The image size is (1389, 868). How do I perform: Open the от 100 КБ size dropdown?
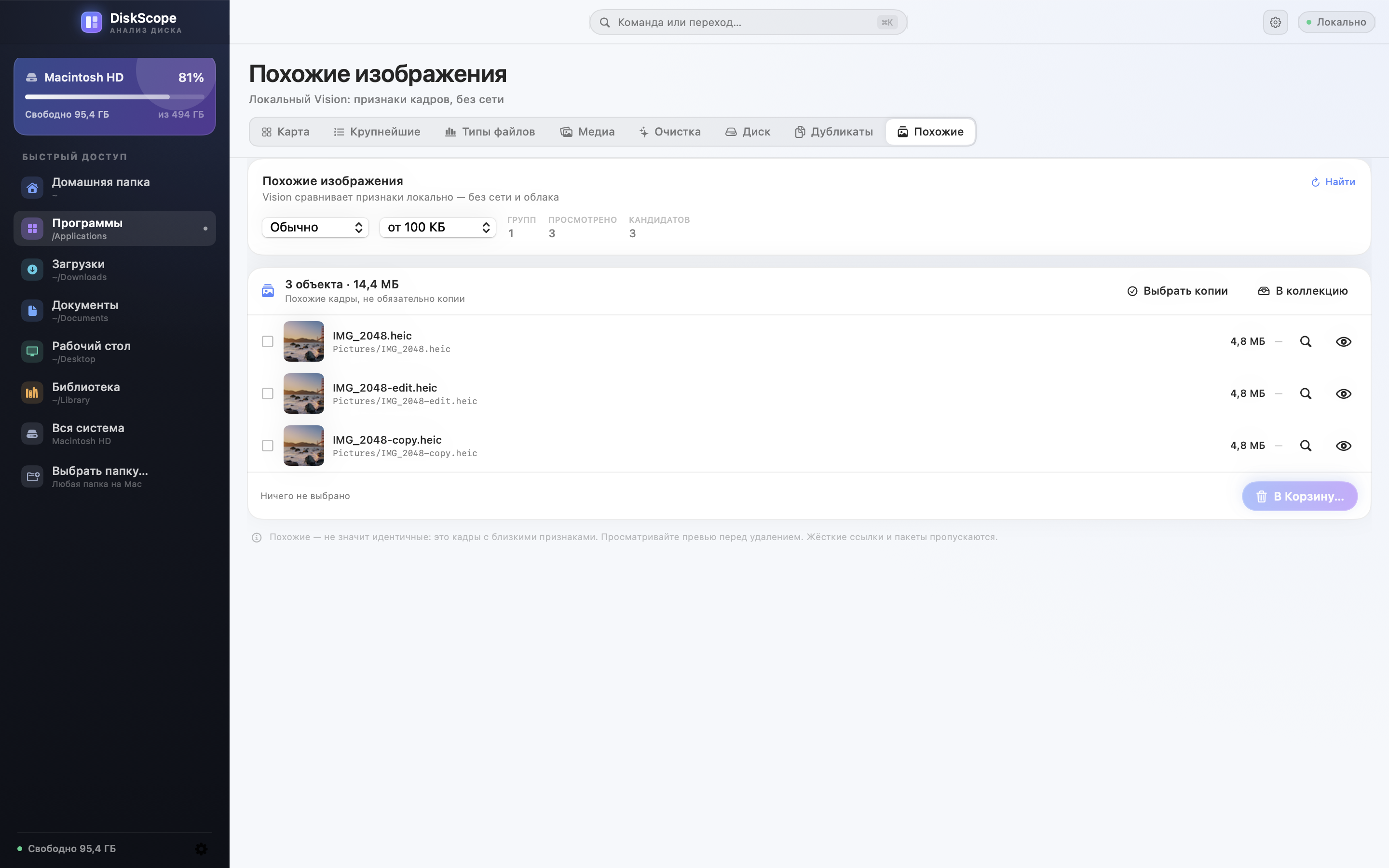click(437, 227)
